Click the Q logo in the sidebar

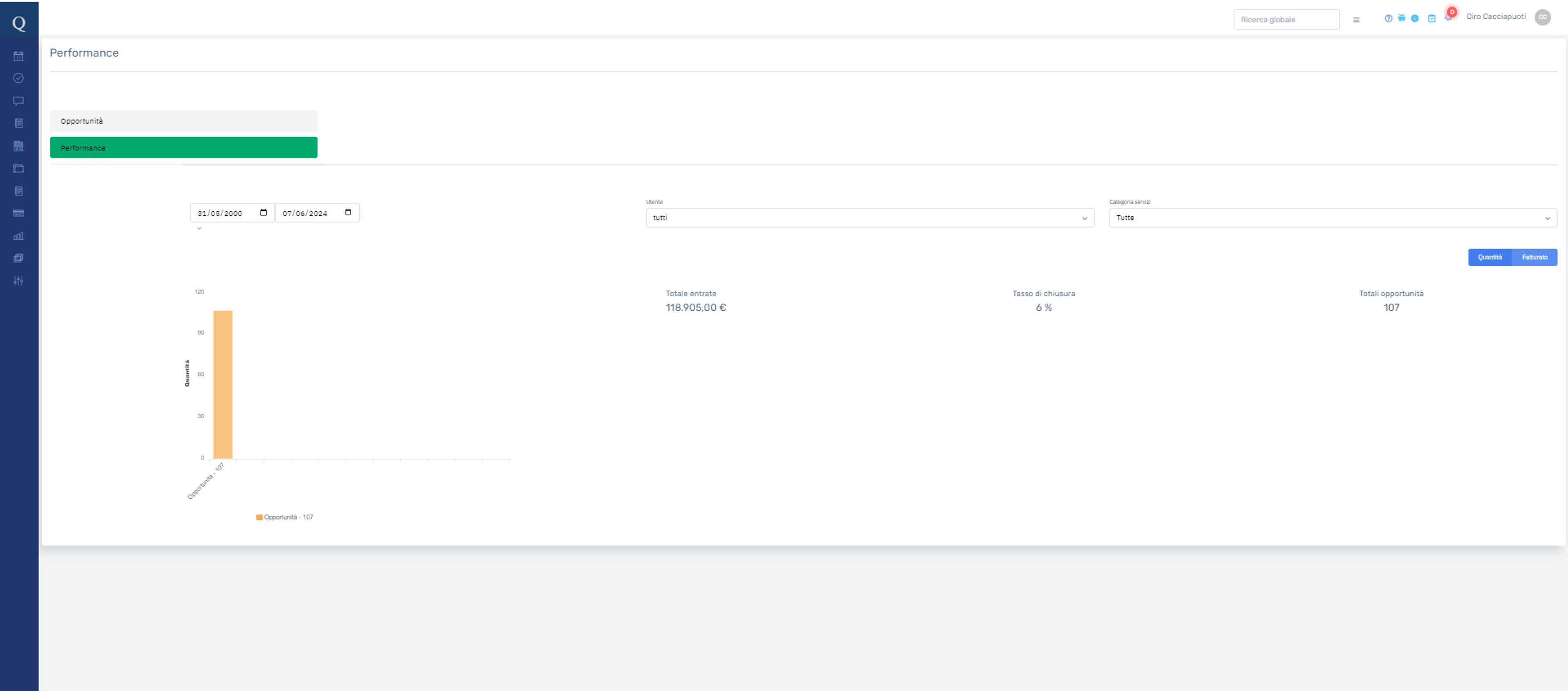[19, 23]
